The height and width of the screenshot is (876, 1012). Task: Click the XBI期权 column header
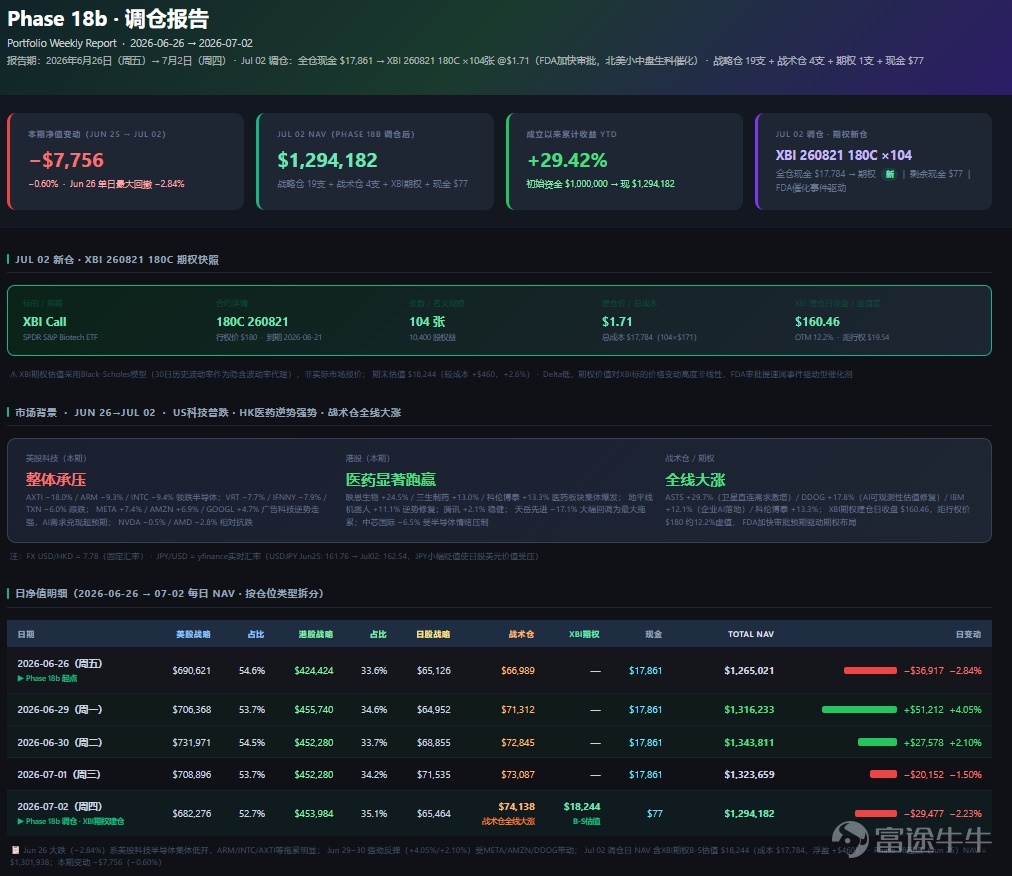[584, 635]
